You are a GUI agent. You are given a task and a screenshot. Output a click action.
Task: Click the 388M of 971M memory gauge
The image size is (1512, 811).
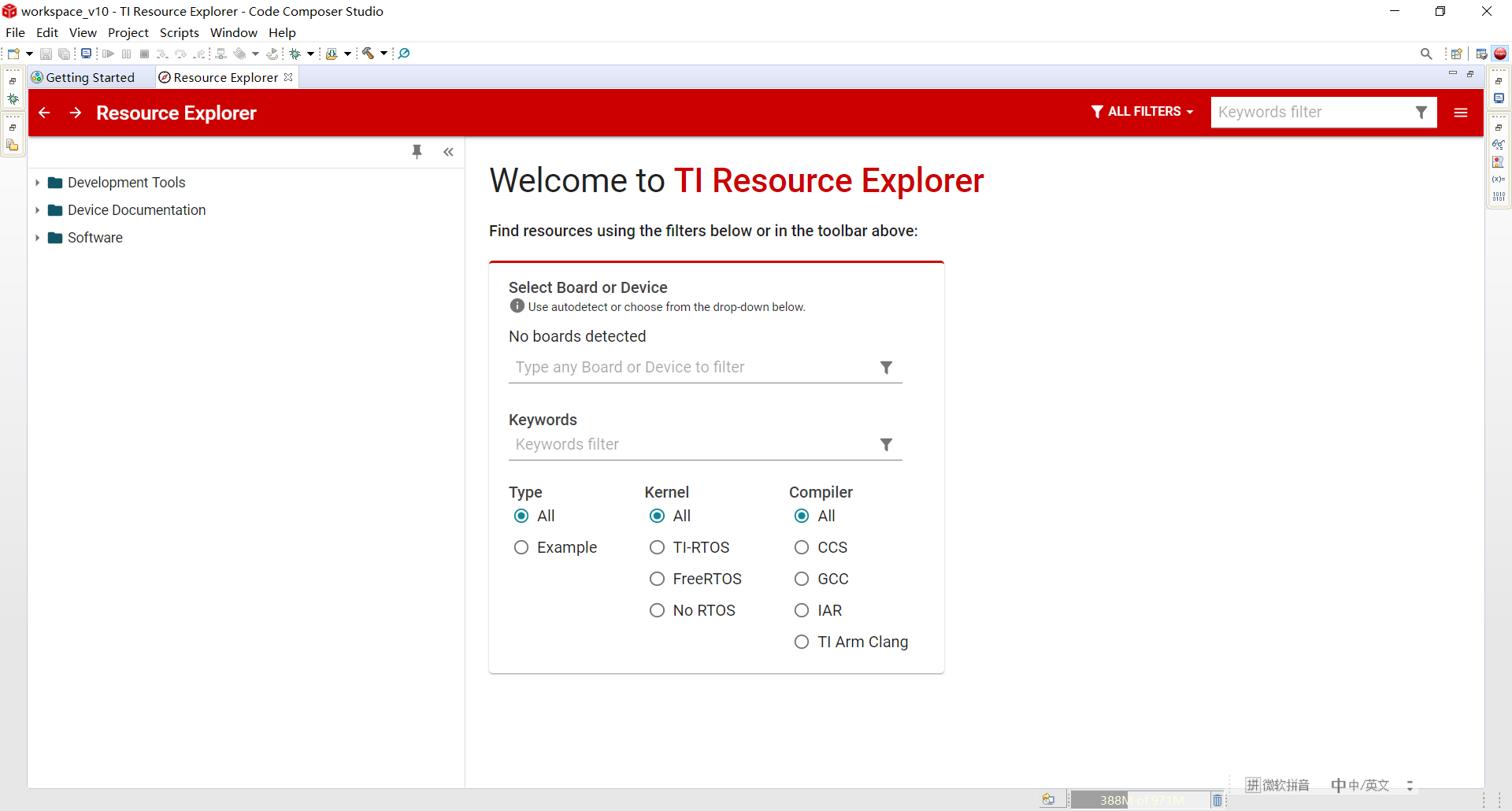tap(1142, 799)
